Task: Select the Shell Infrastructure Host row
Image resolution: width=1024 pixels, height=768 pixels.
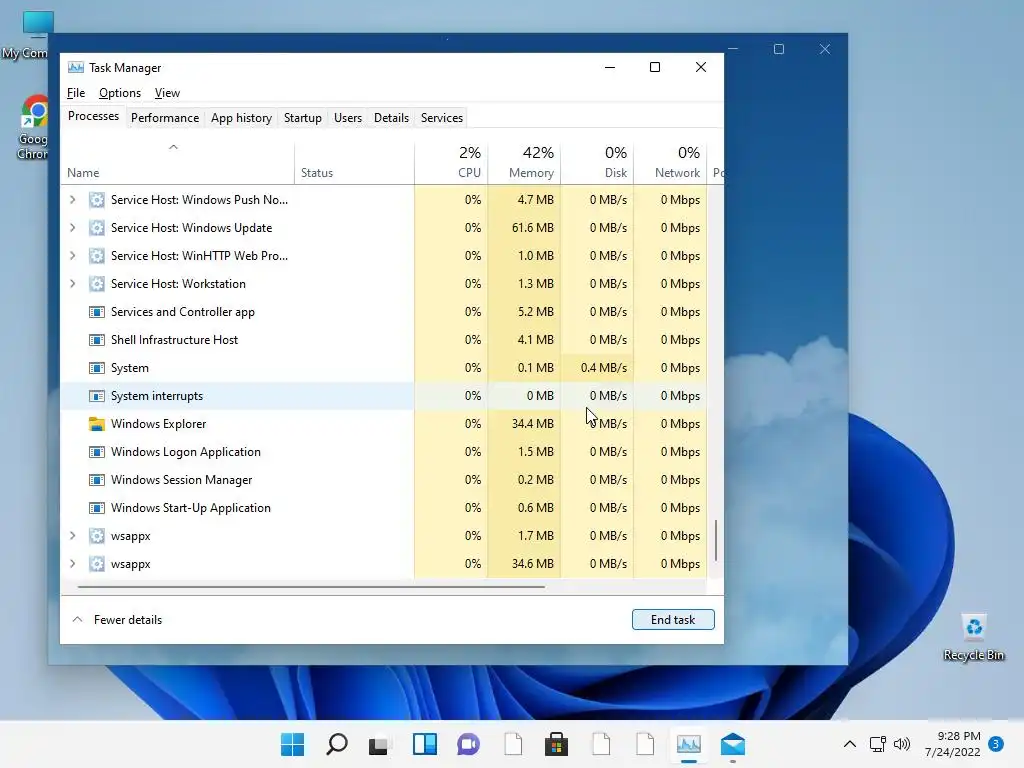Action: (383, 340)
